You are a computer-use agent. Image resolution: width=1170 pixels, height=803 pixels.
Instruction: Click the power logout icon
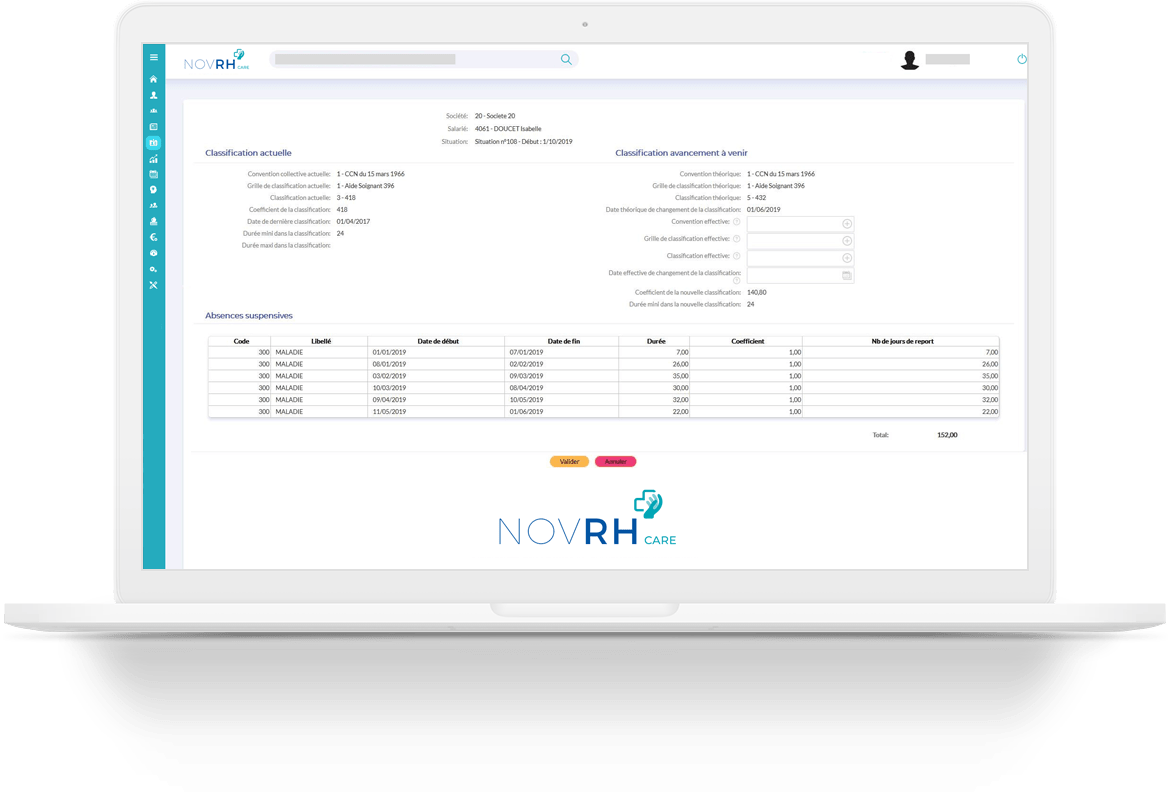tap(1022, 59)
